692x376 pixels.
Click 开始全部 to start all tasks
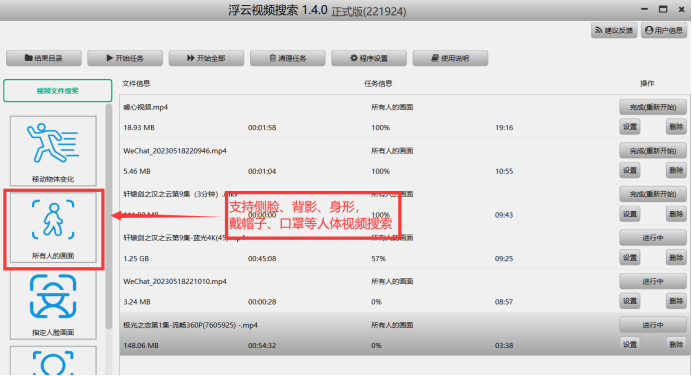(x=206, y=58)
